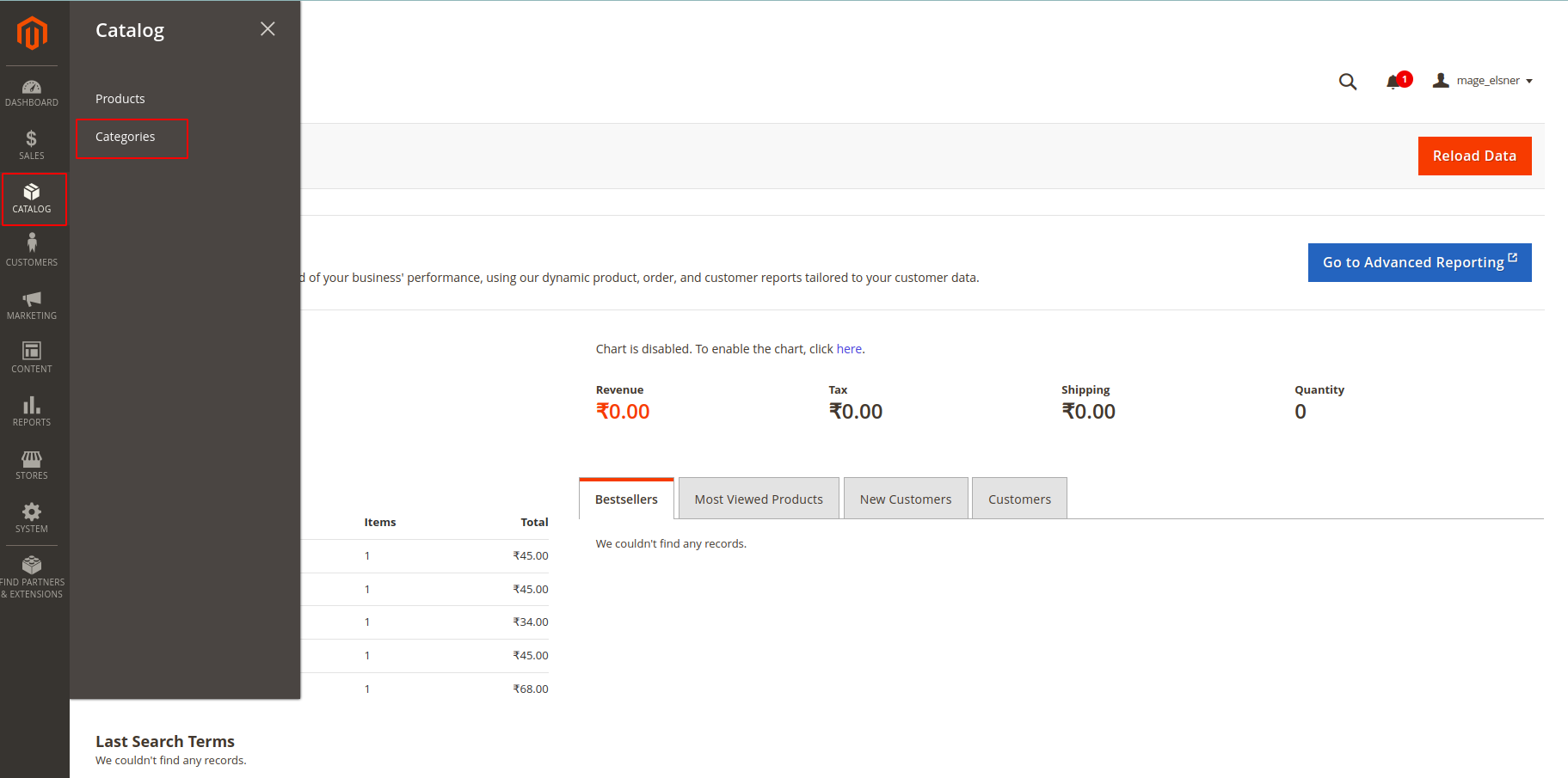The height and width of the screenshot is (778, 1568).
Task: Open the Stores sidebar menu
Action: point(32,465)
